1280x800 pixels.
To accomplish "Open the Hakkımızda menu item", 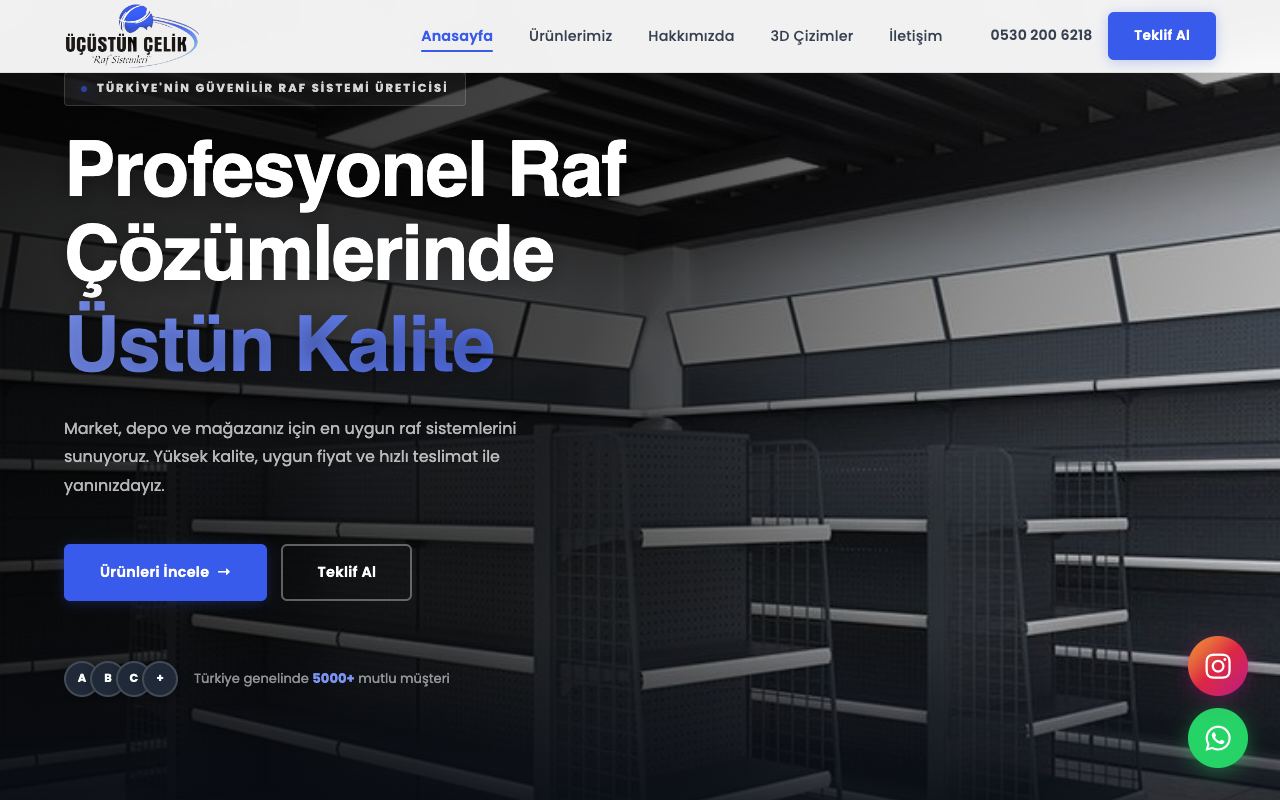I will tap(691, 36).
